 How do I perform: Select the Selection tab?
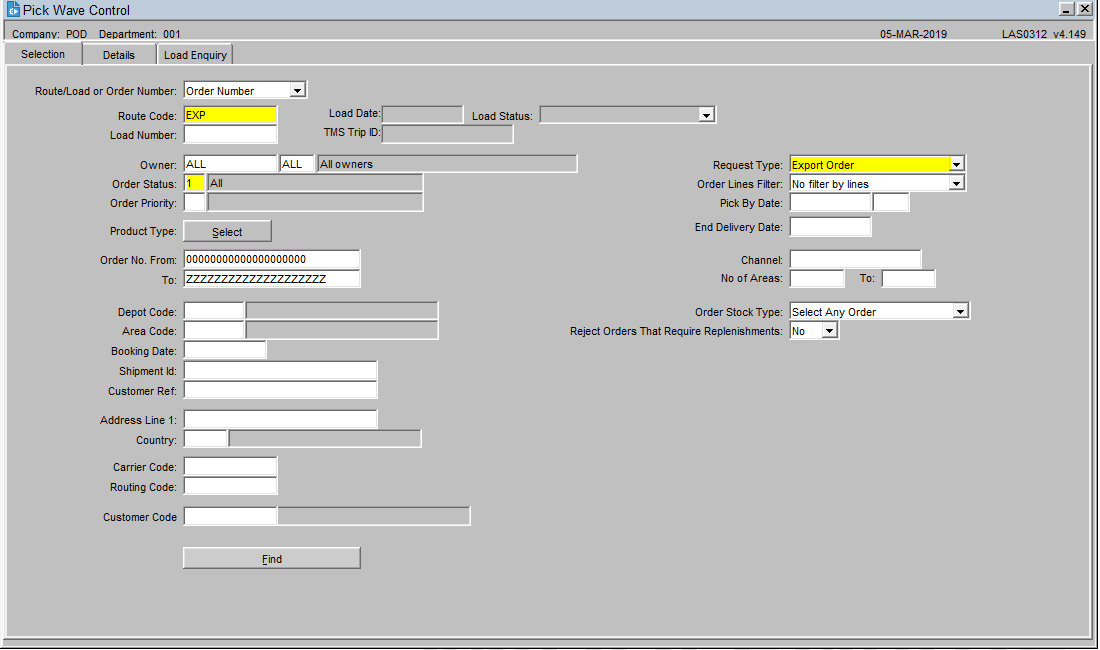click(43, 54)
